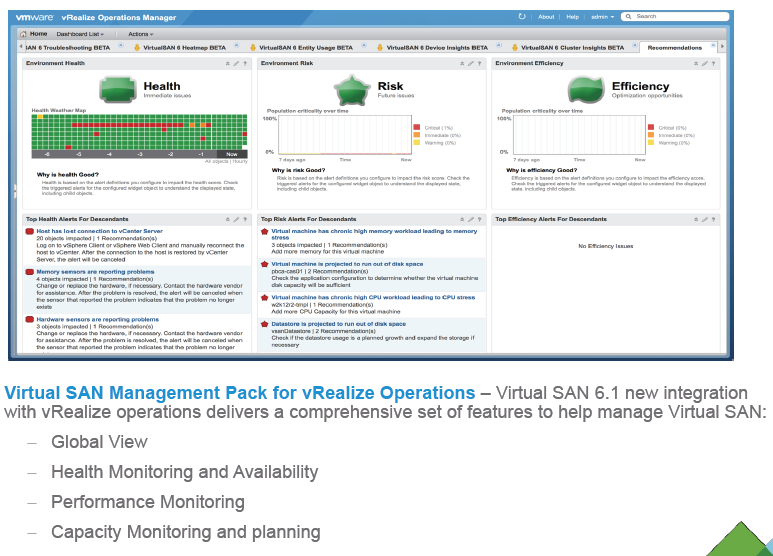Collapse the Top Health Alerts For Descendants widget

[x=228, y=219]
